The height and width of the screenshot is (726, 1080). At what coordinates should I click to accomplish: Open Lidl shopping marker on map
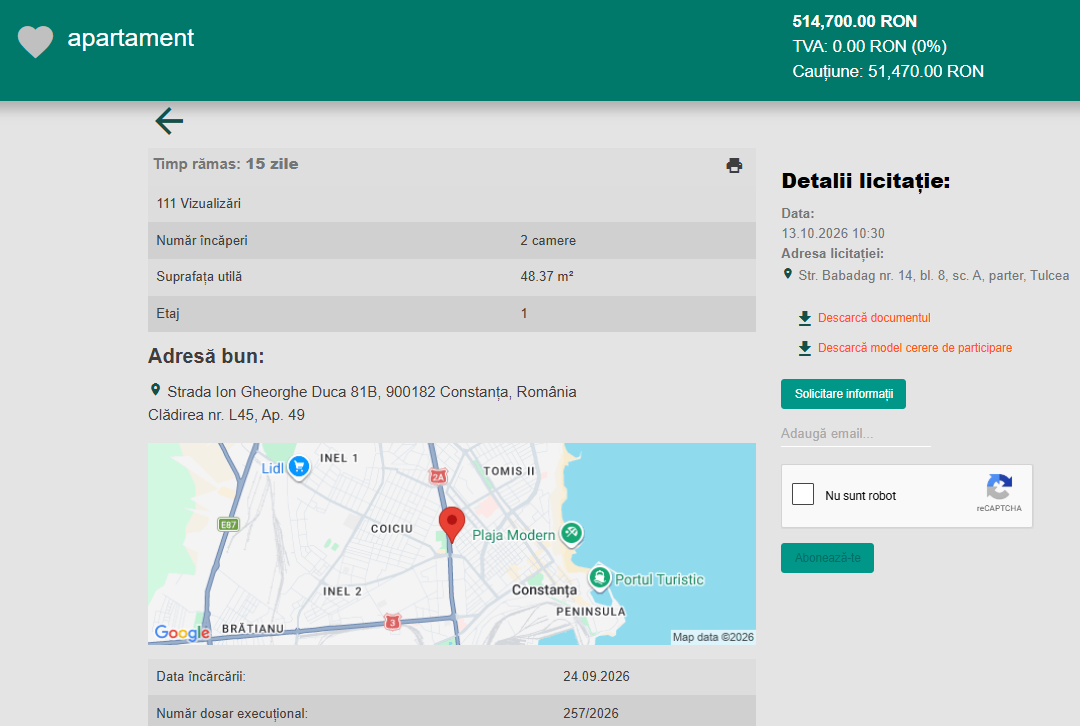(x=299, y=468)
